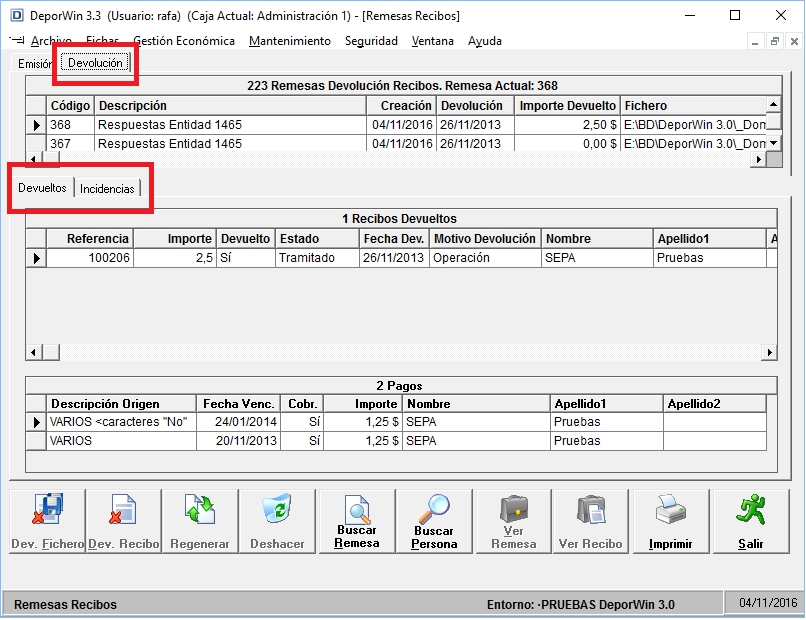The height and width of the screenshot is (620, 806).
Task: Select receipt reference 100206 cell
Action: 90,258
